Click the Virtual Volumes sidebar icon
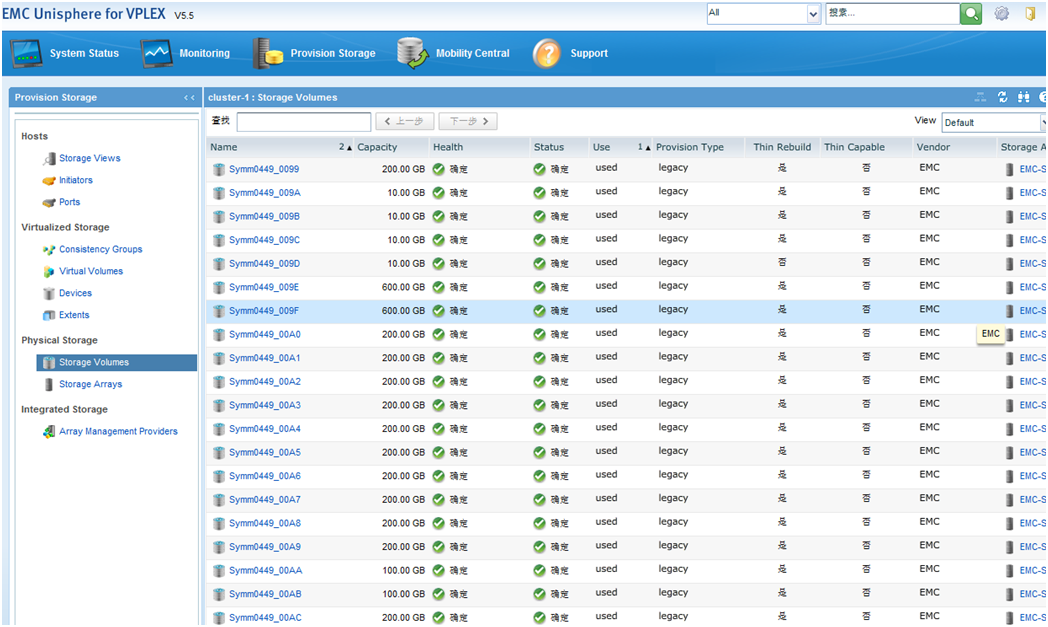 49,271
